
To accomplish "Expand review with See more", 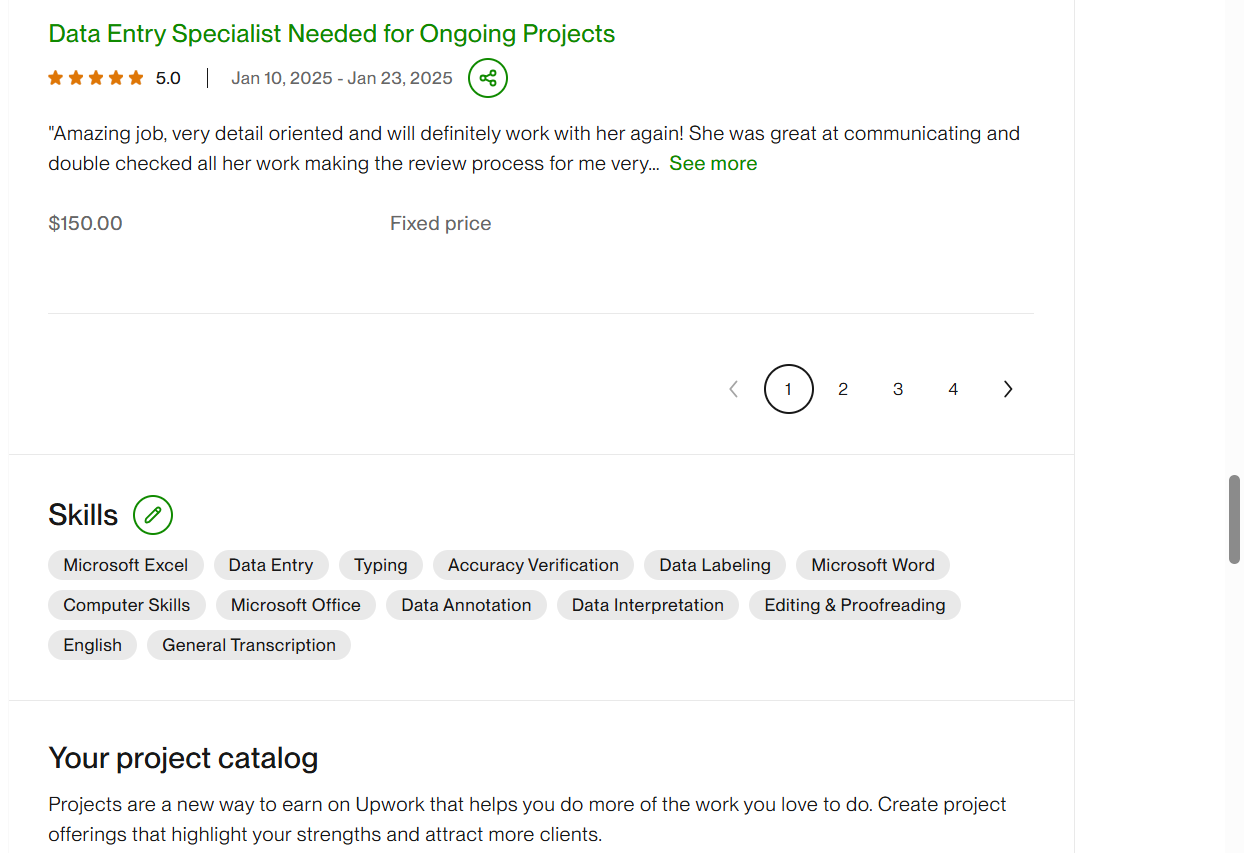I will 713,163.
